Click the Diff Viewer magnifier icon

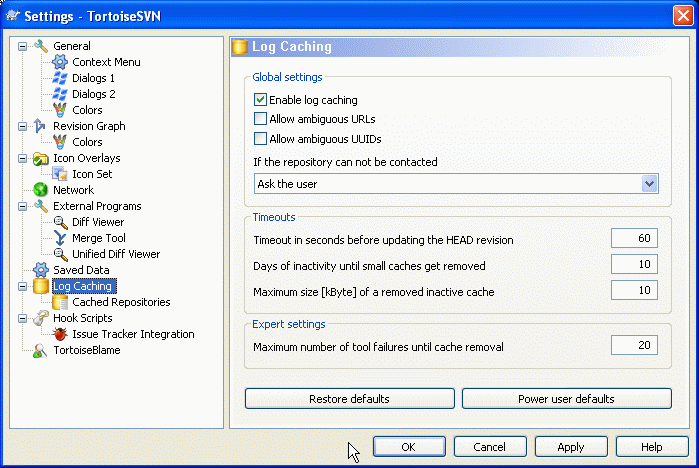(60, 222)
